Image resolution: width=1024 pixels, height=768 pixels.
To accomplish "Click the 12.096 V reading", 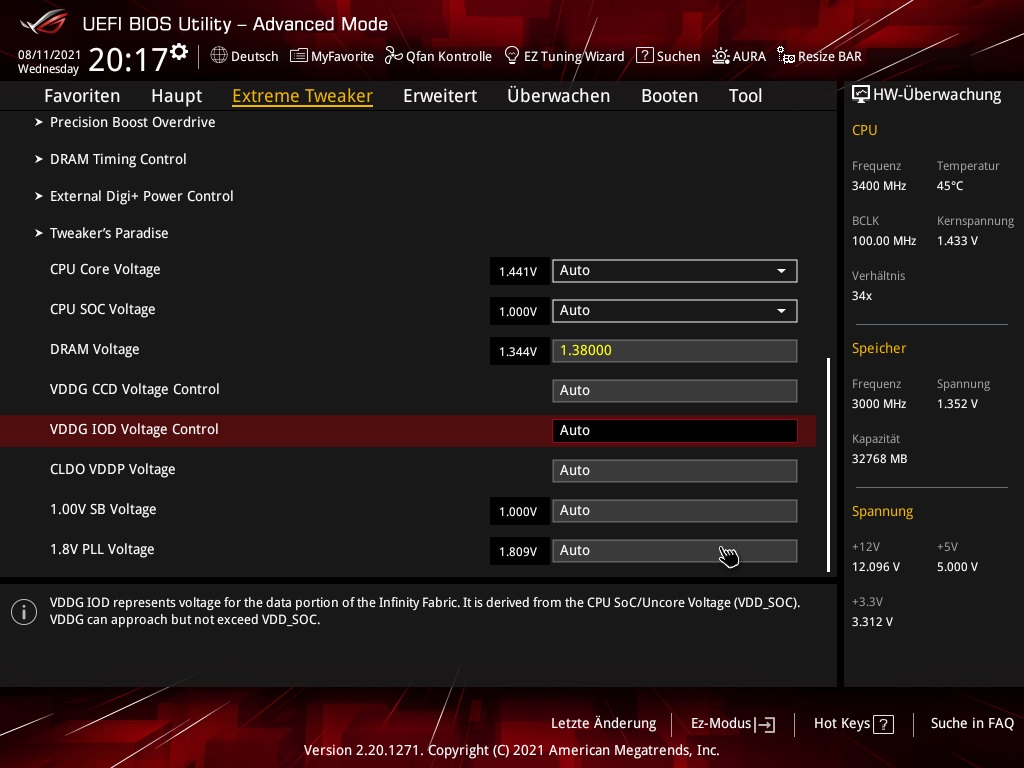I will click(x=876, y=567).
